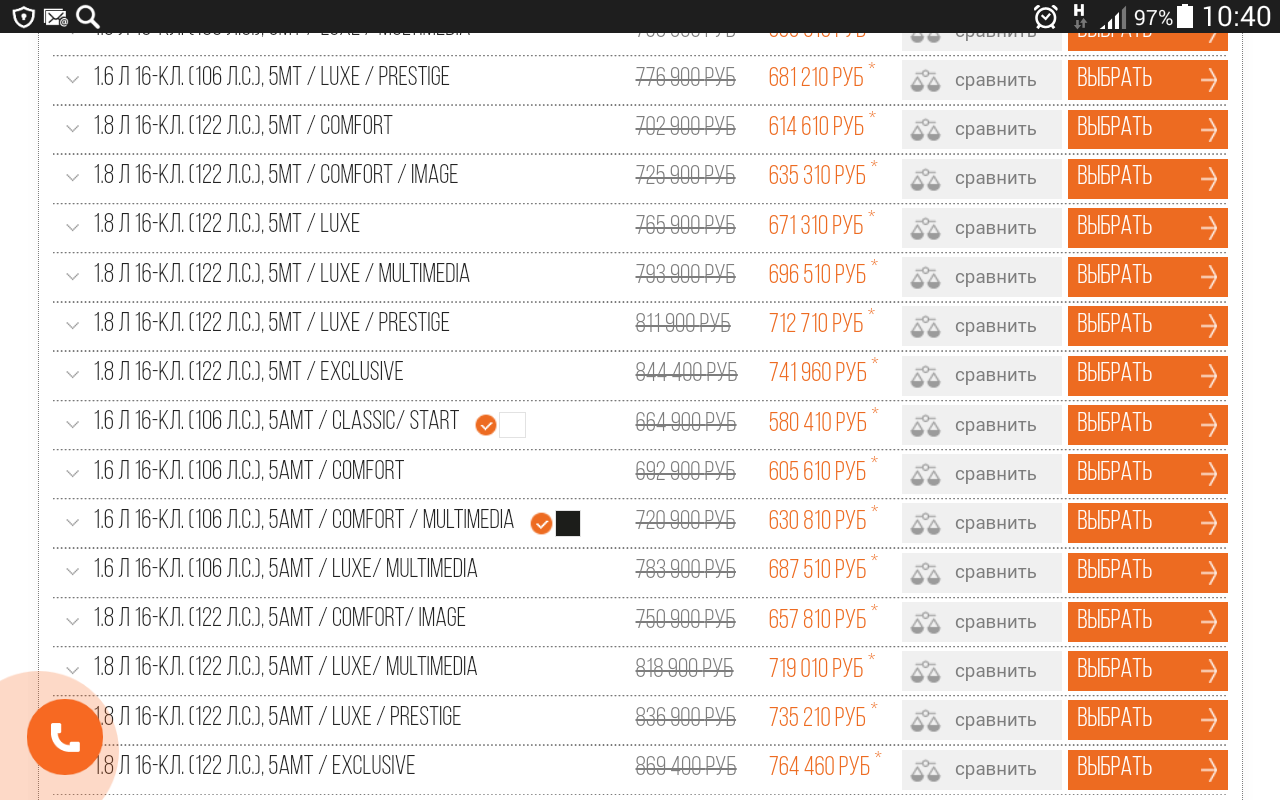Screen dimensions: 1280x800
Task: Toggle orange checkmark on 5AMT Comfort/Multimedia row
Action: (541, 523)
